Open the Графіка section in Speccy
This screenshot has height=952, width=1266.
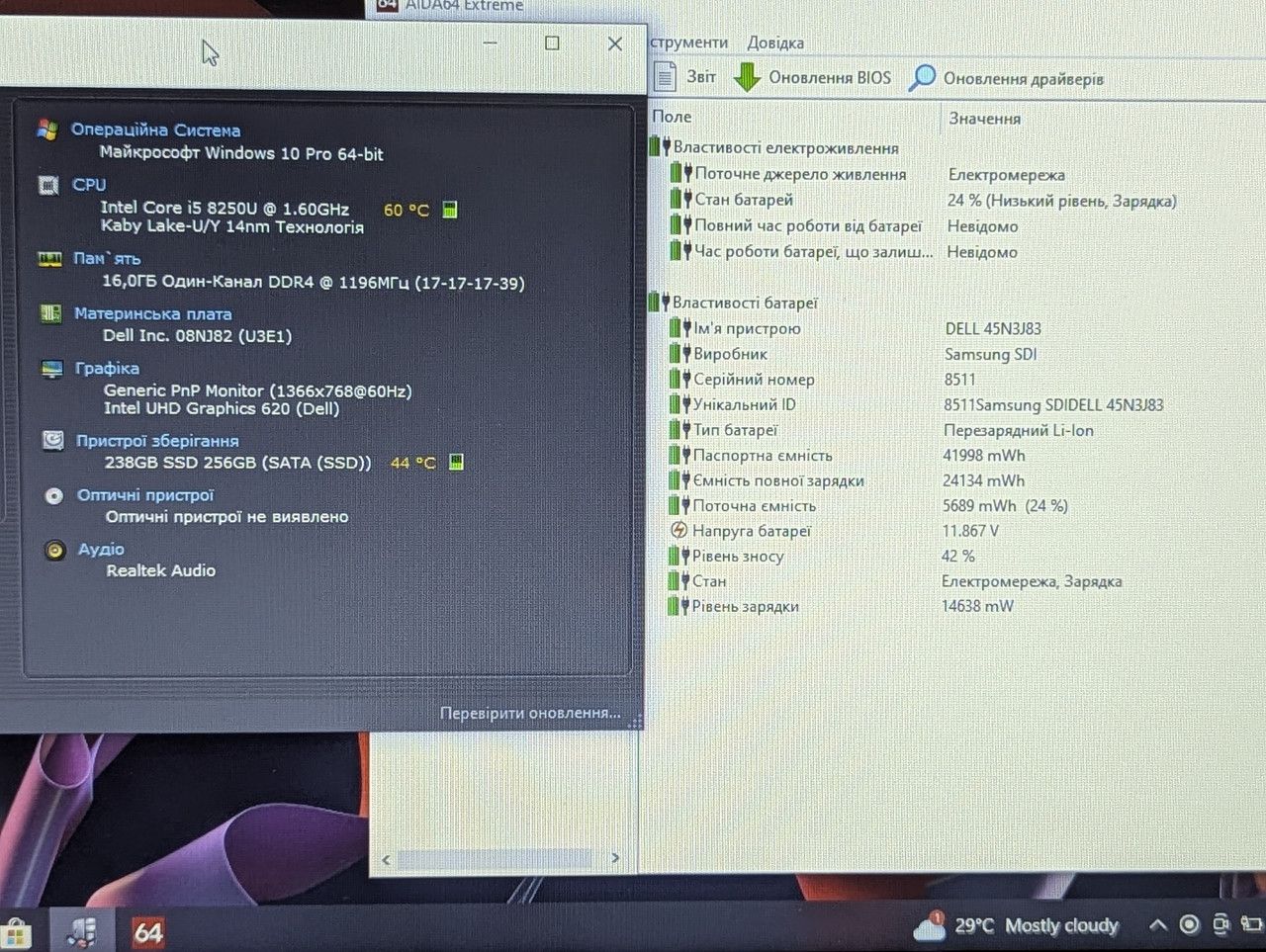107,368
